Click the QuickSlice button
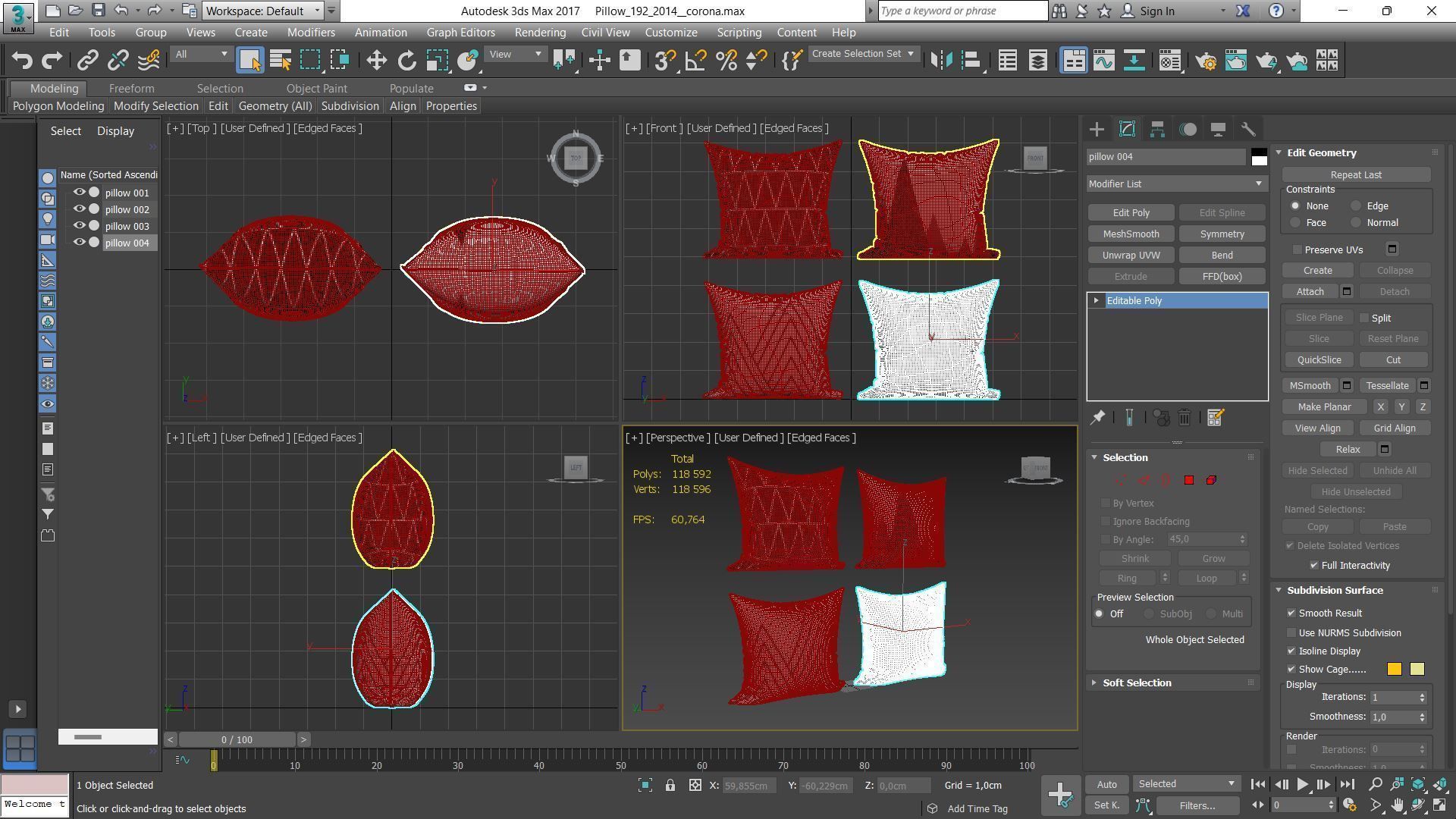Viewport: 1456px width, 819px height. (1319, 360)
